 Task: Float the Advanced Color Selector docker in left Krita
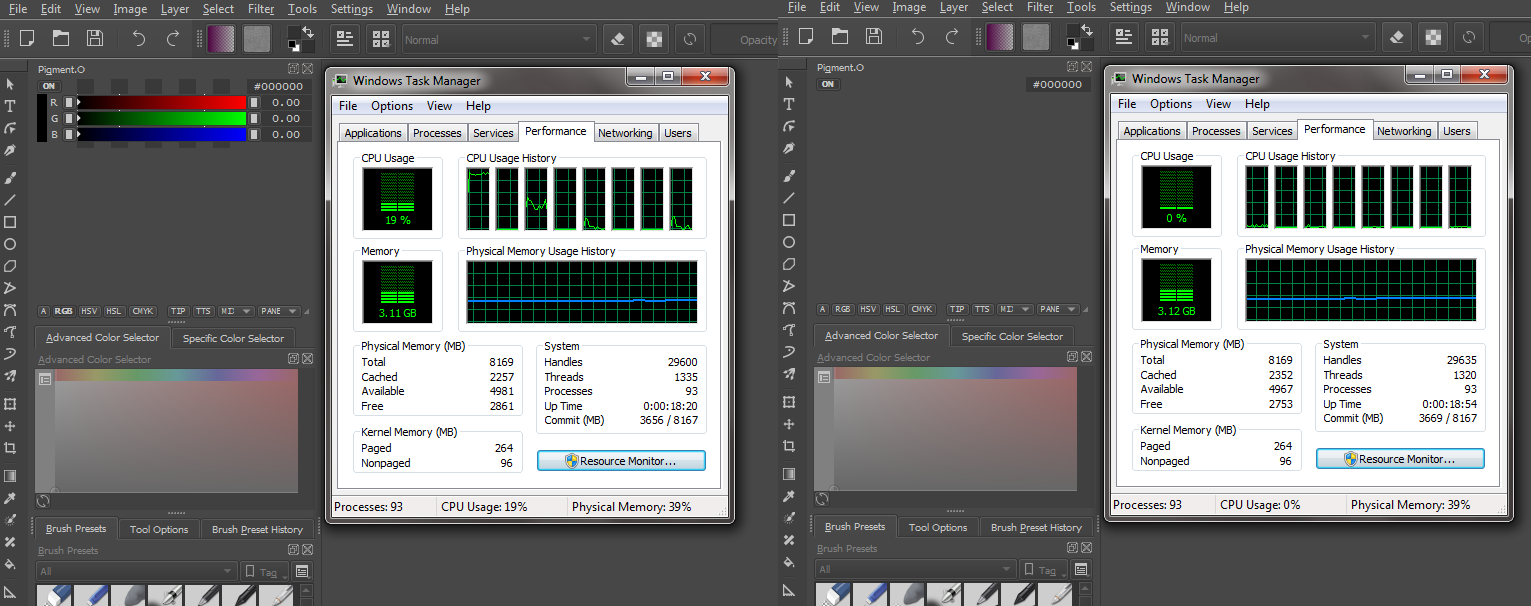point(293,359)
